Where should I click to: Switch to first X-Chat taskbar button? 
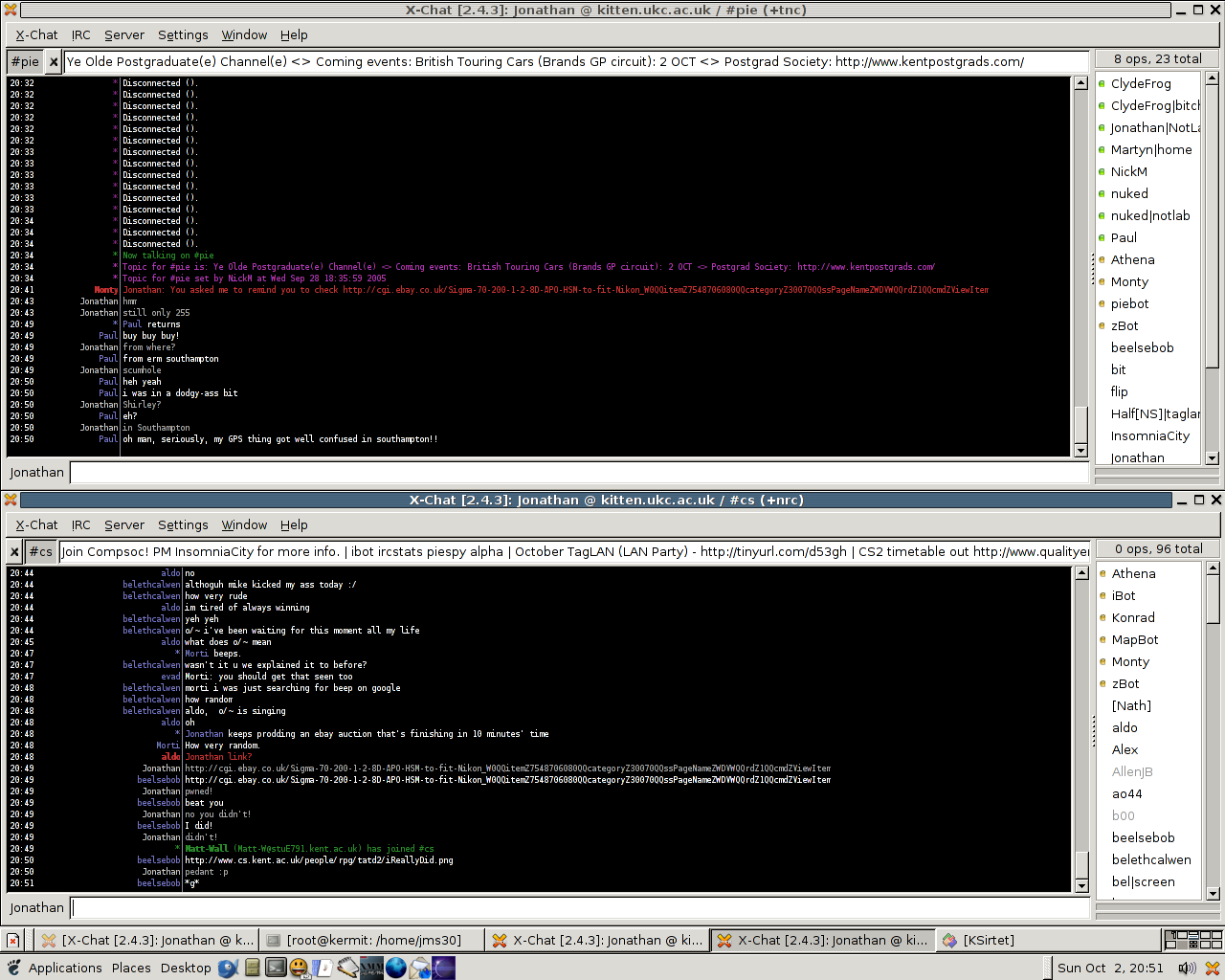point(147,940)
